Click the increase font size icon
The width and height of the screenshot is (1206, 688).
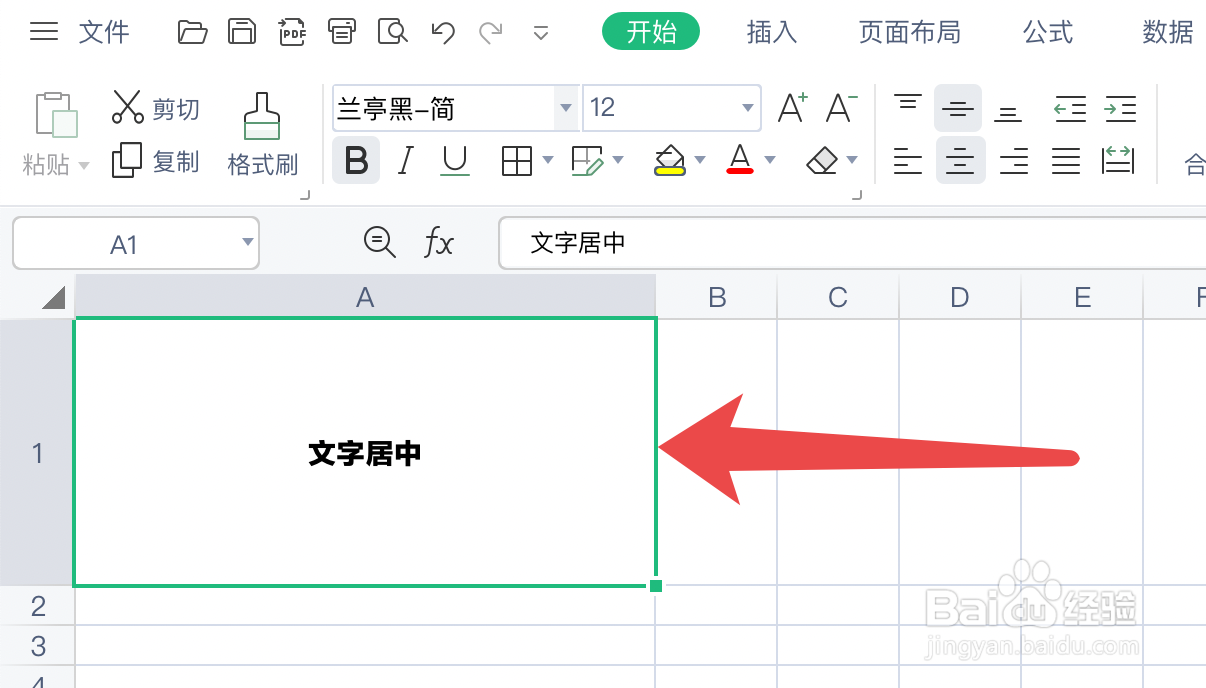click(792, 106)
